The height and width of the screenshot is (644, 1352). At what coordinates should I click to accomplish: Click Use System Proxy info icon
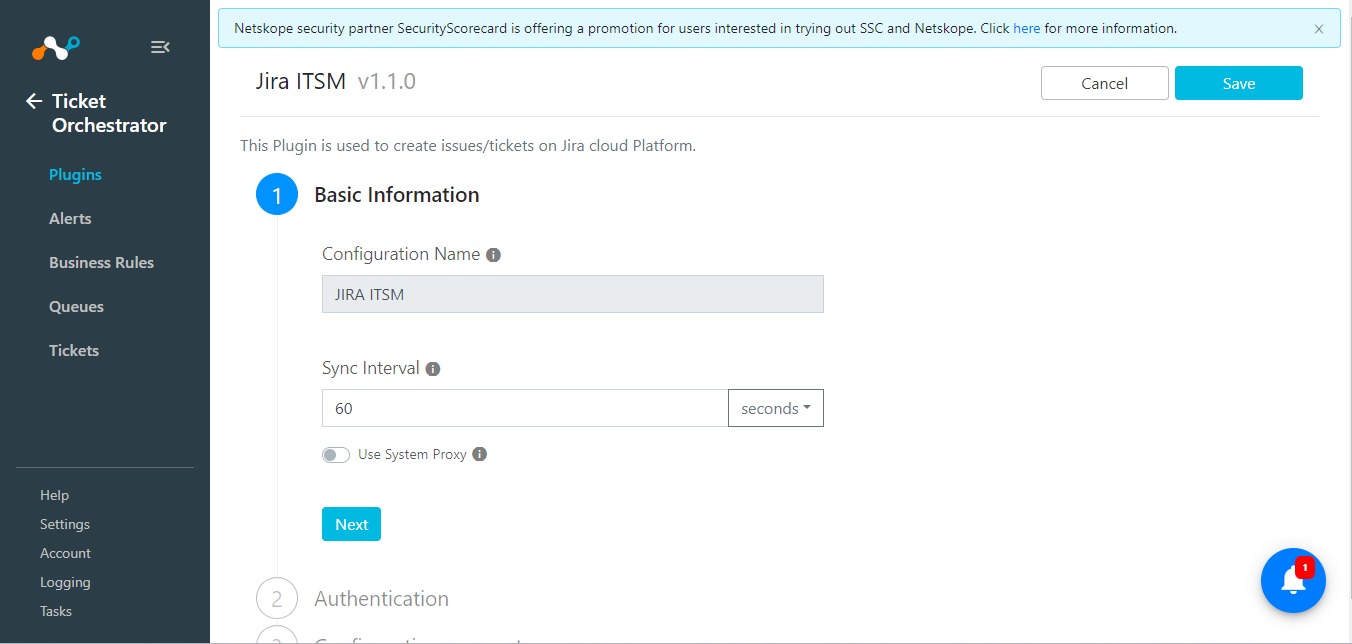point(480,454)
